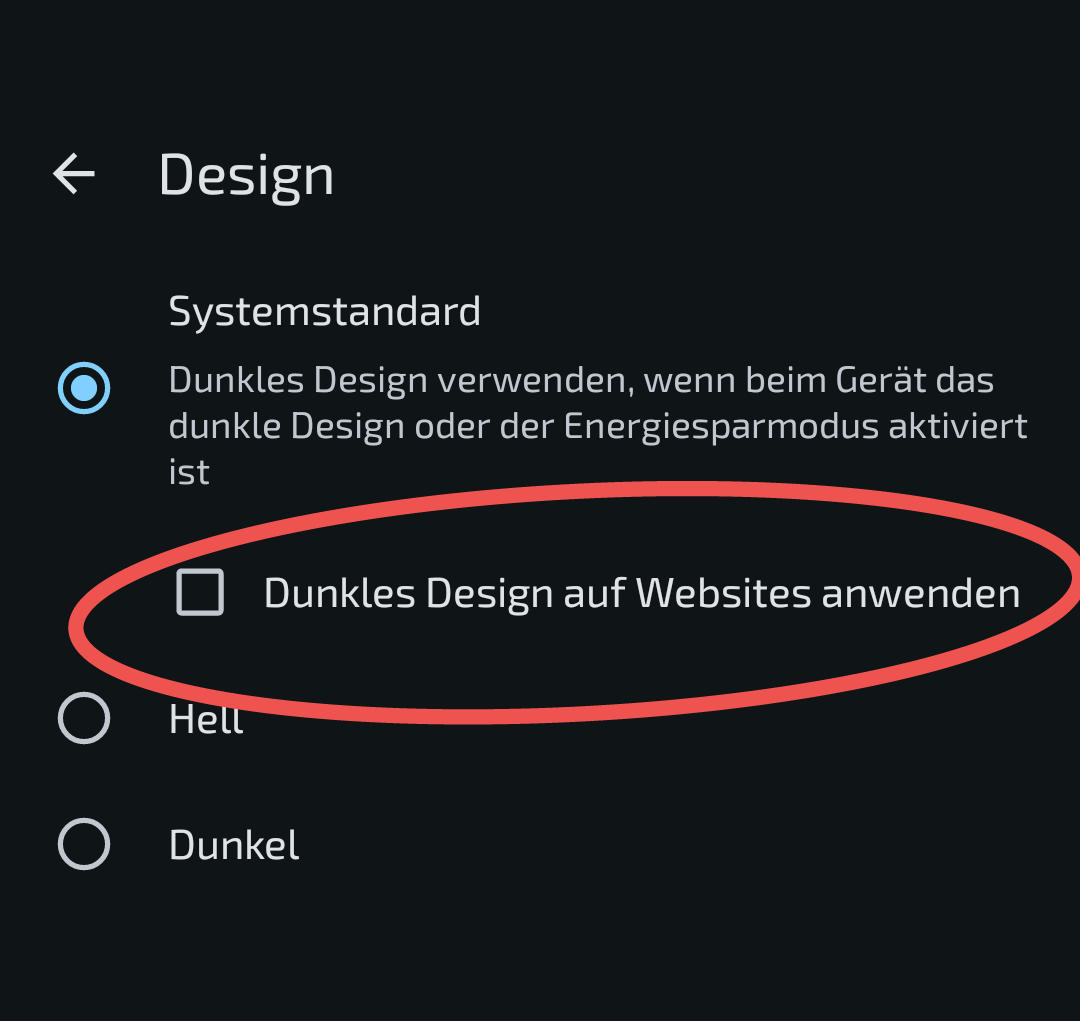The width and height of the screenshot is (1080, 1021).
Task: Go back using the left arrow
Action: pyautogui.click(x=74, y=174)
